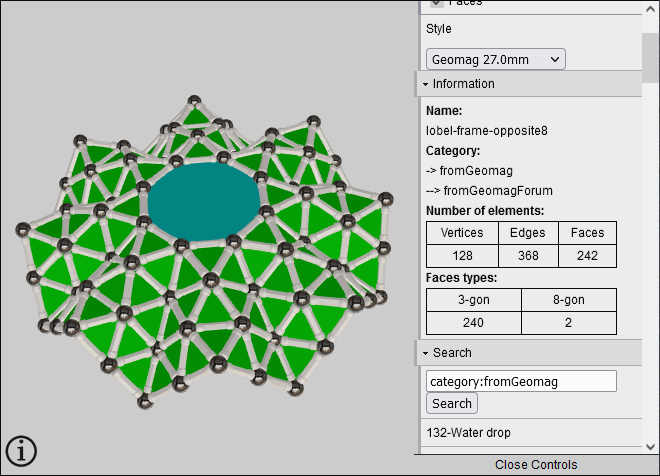This screenshot has height=476, width=660.
Task: Click the 8-gon header cell
Action: pos(569,300)
